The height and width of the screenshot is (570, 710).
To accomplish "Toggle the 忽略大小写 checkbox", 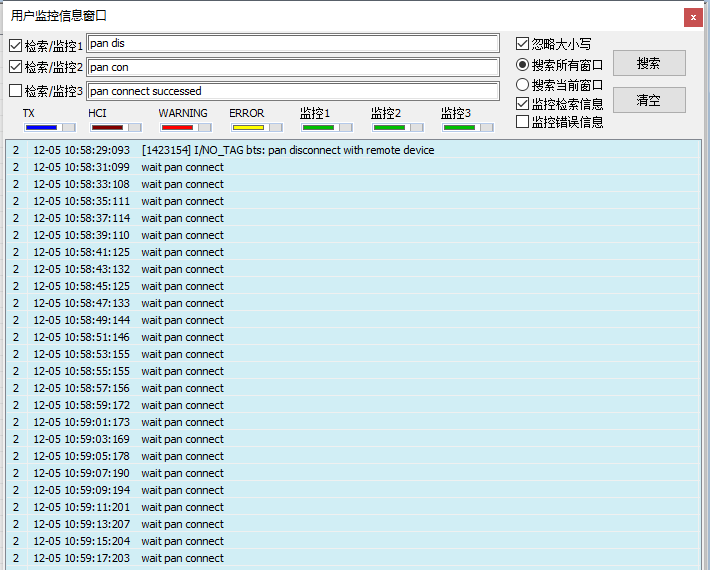I will coord(523,44).
